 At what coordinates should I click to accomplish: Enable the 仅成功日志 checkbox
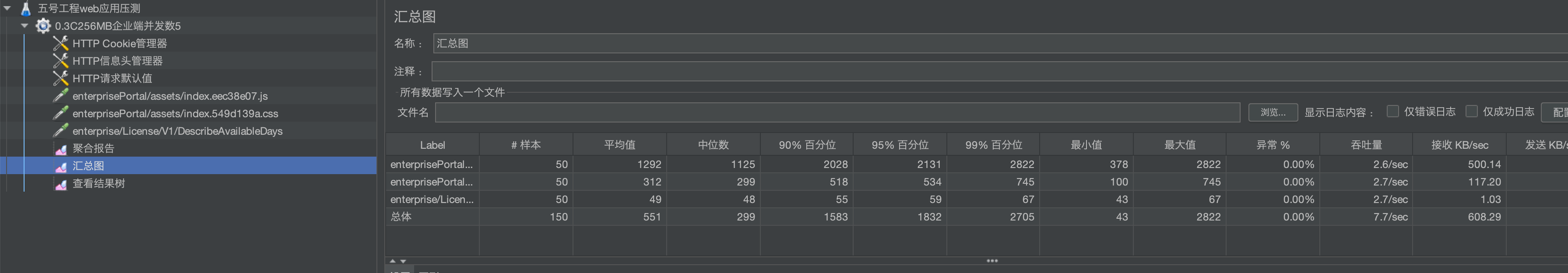pos(1473,111)
